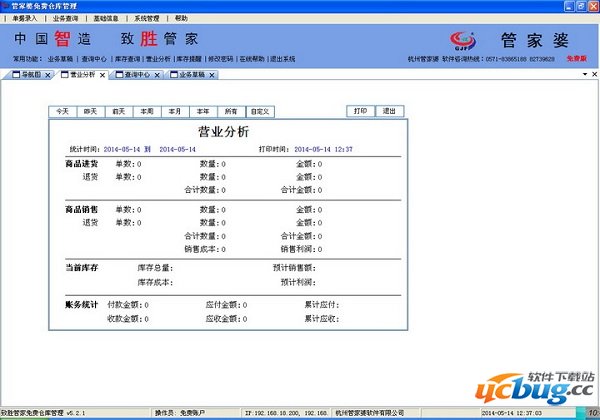Click the IP address status bar entry
This screenshot has width=600, height=420.
pos(286,413)
